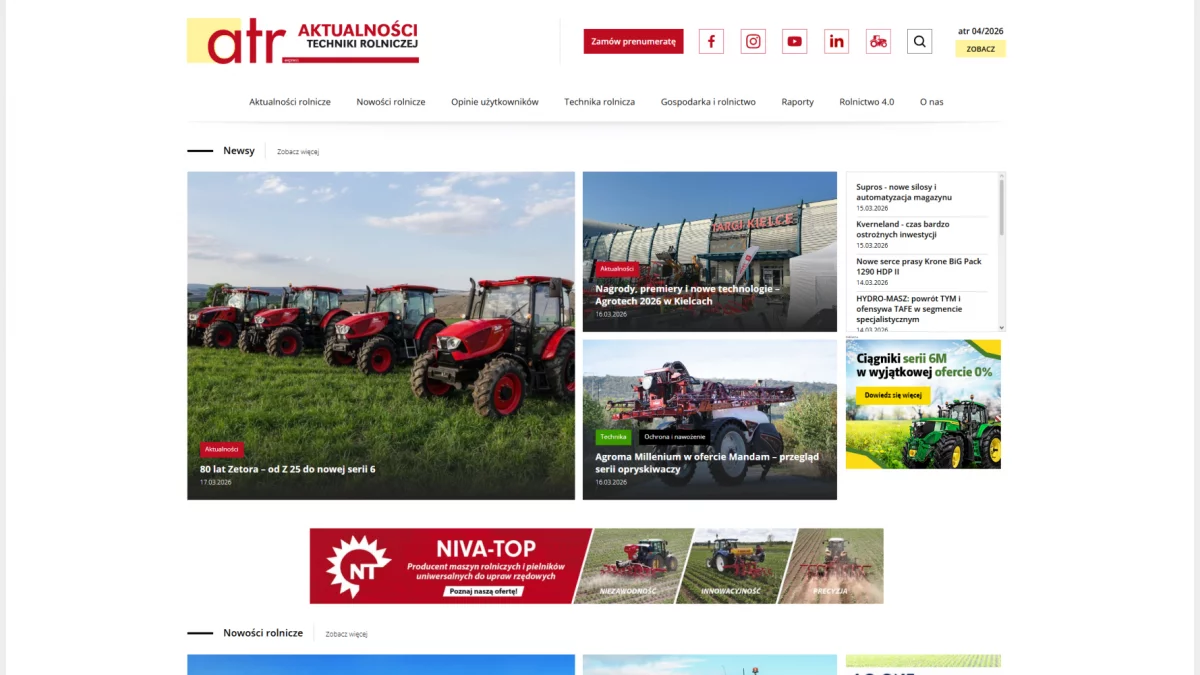This screenshot has width=1200, height=675.
Task: Open the Instagram icon link
Action: point(753,41)
